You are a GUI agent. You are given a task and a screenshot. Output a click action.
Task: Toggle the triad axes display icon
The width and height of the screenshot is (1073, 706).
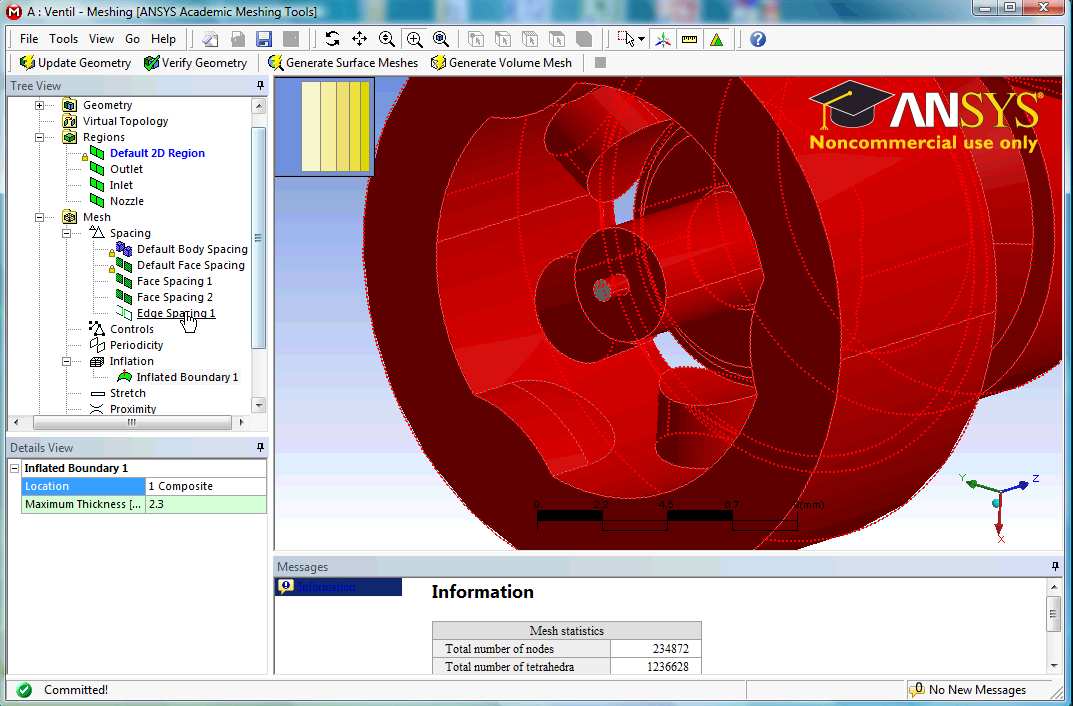click(662, 39)
